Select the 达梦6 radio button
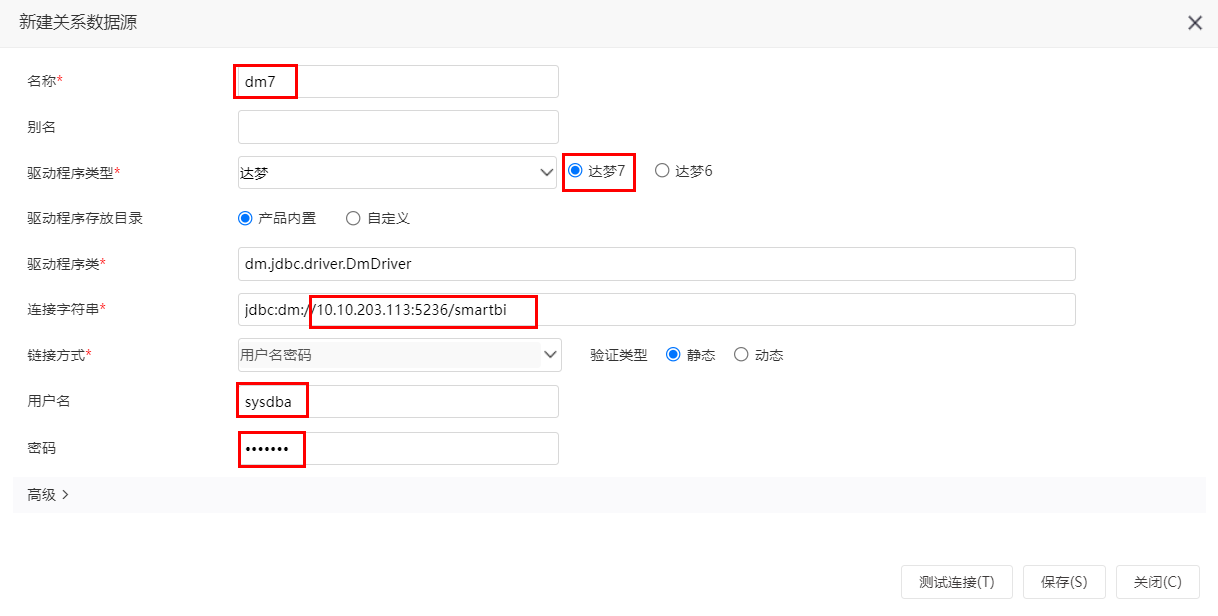Image resolution: width=1218 pixels, height=616 pixels. pos(662,171)
